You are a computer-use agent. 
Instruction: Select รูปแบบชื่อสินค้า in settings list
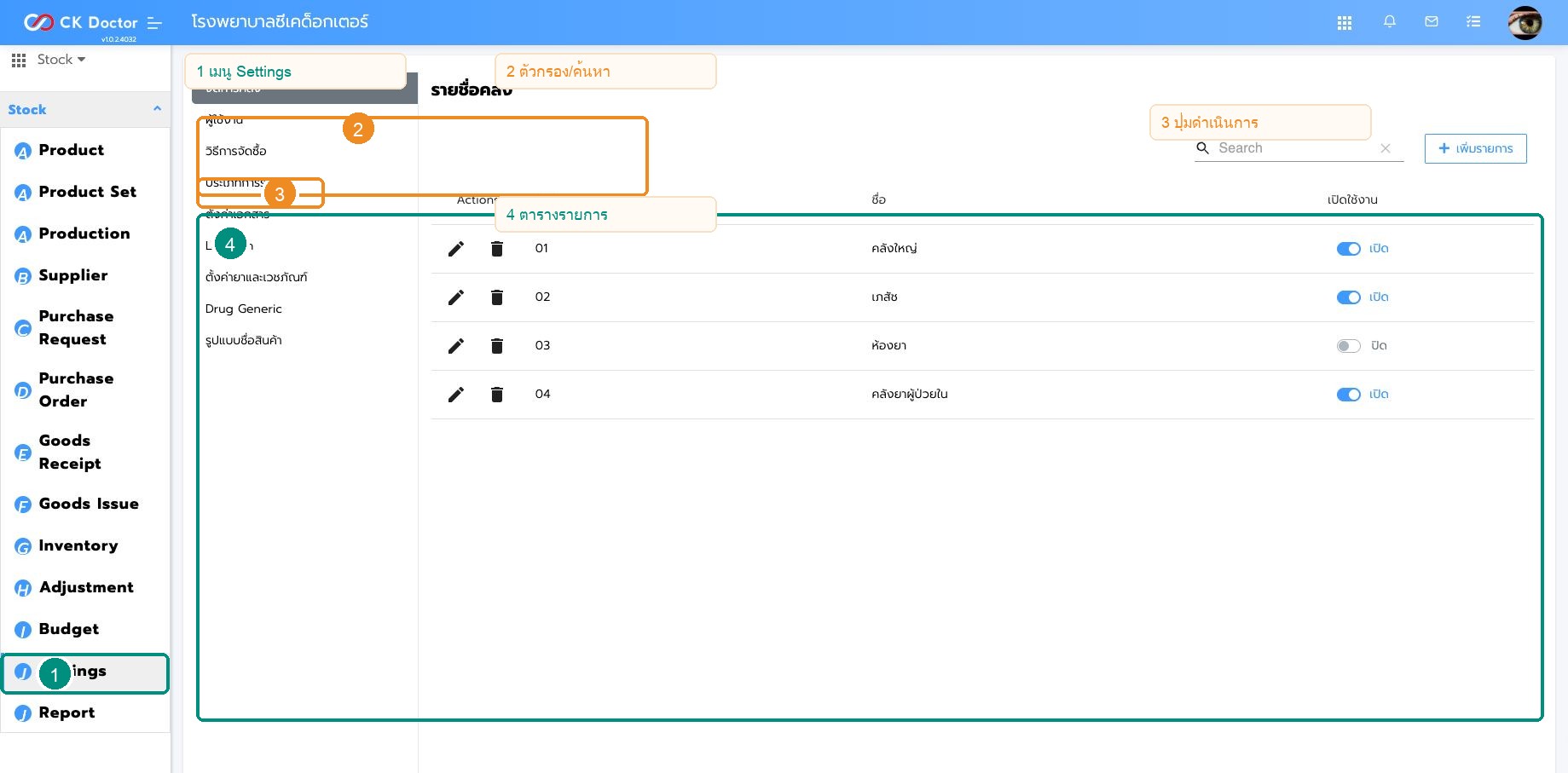[244, 341]
